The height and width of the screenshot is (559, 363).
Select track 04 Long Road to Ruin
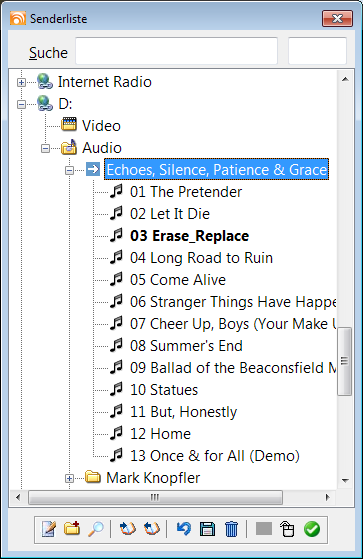[201, 258]
